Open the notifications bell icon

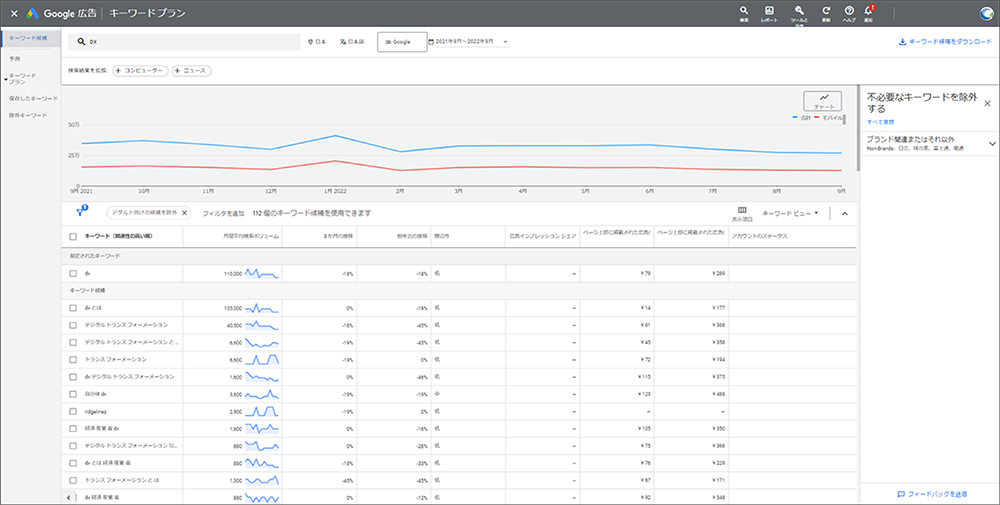tap(869, 13)
